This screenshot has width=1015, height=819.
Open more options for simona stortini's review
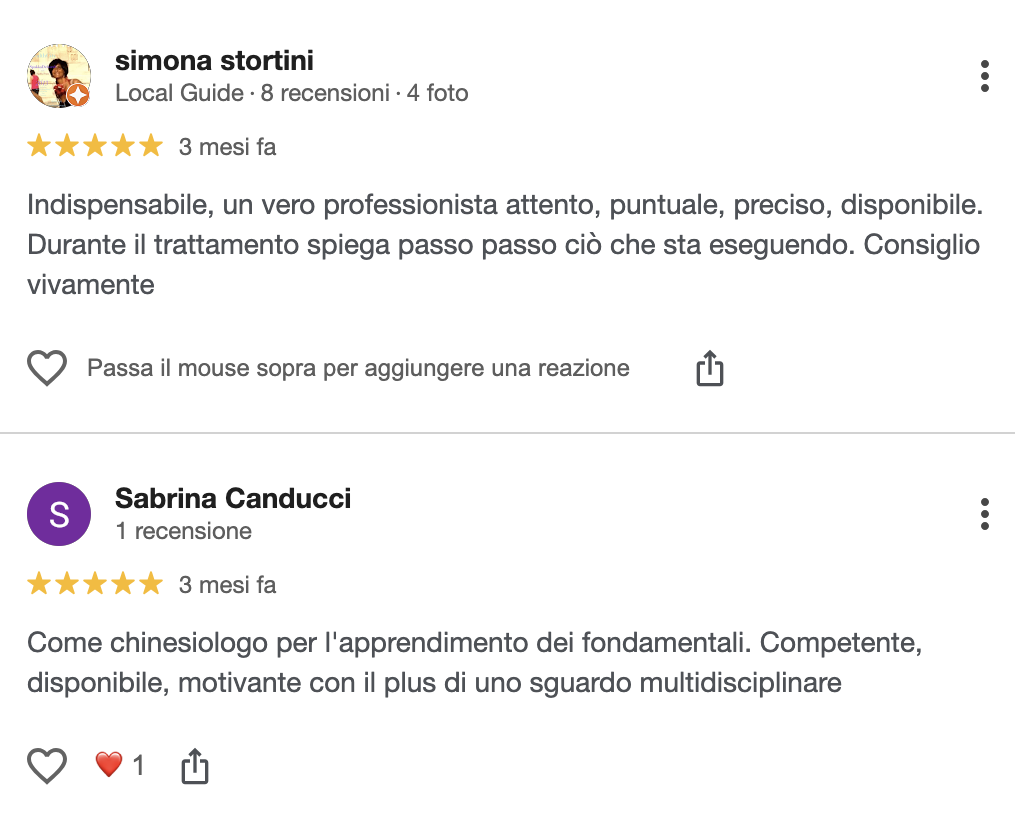pyautogui.click(x=985, y=76)
